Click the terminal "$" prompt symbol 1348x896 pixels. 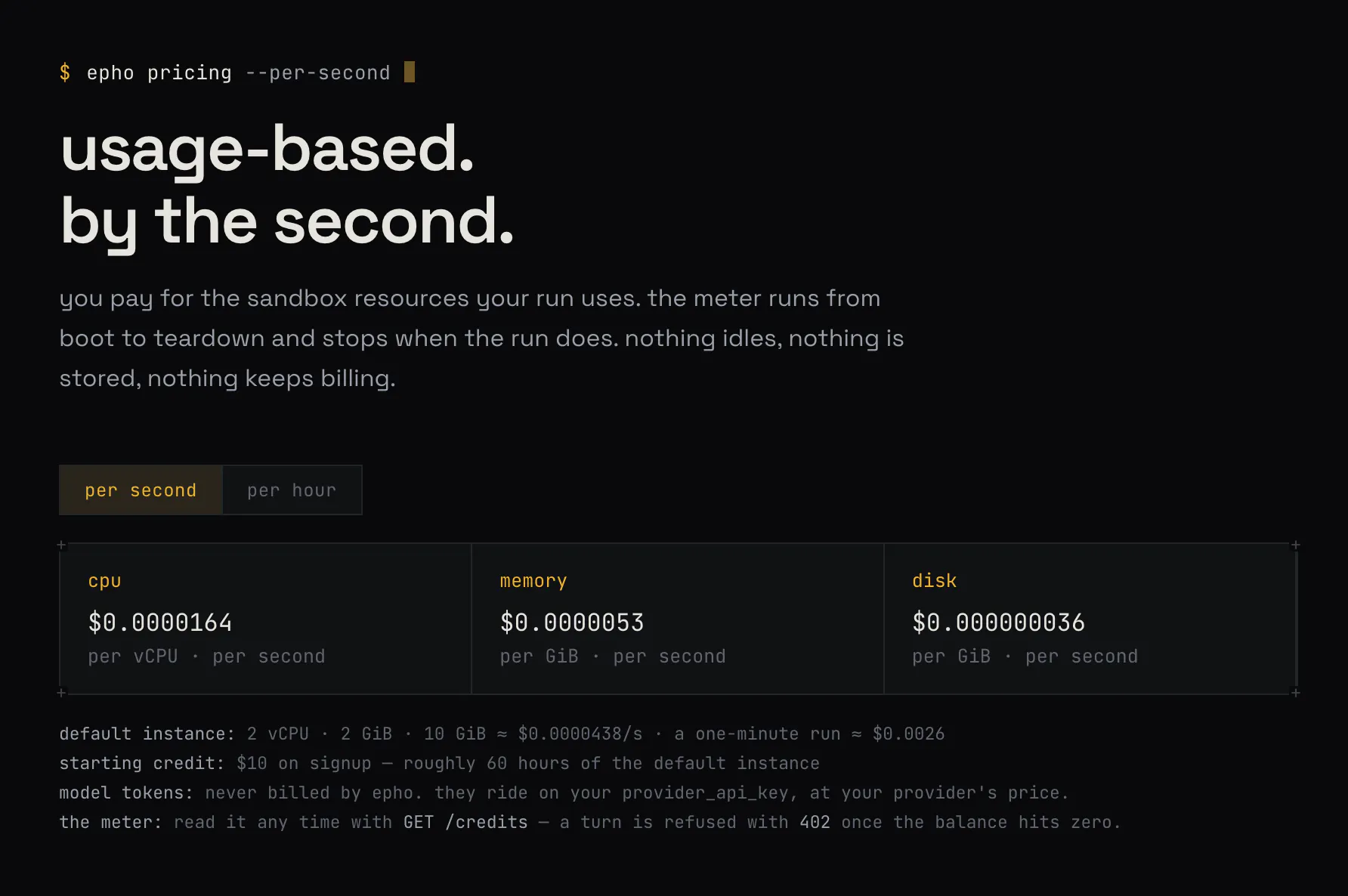(x=65, y=73)
